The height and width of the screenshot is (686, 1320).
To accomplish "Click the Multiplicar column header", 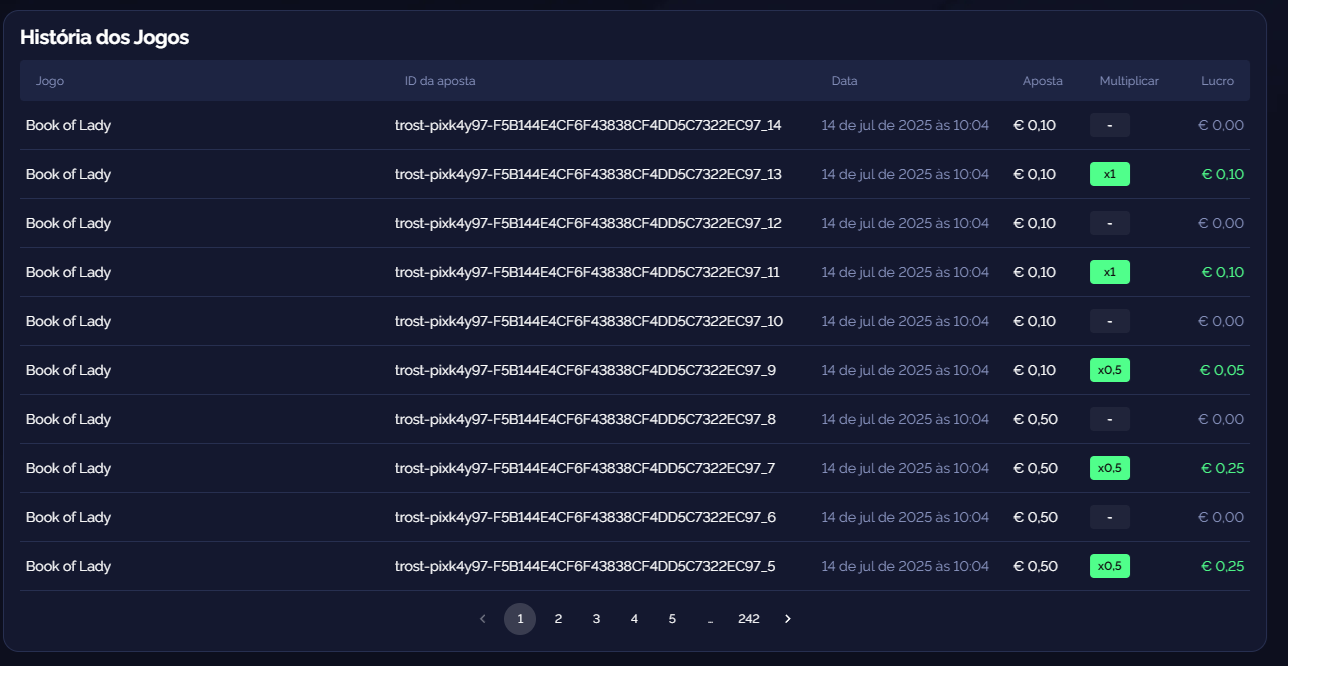I will pyautogui.click(x=1129, y=81).
